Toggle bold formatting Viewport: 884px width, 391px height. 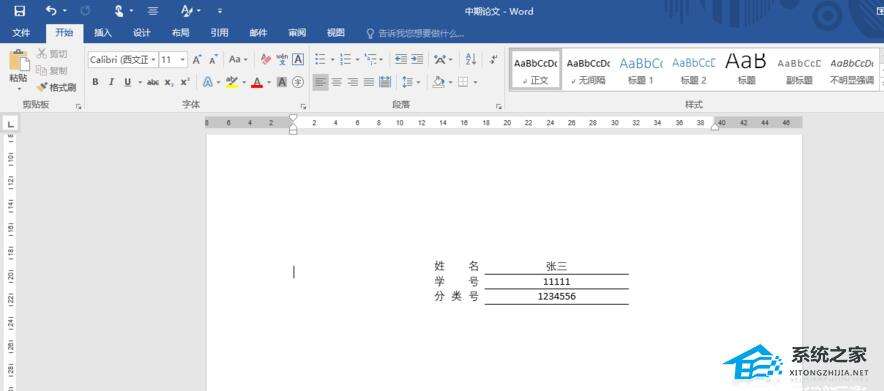pos(95,82)
